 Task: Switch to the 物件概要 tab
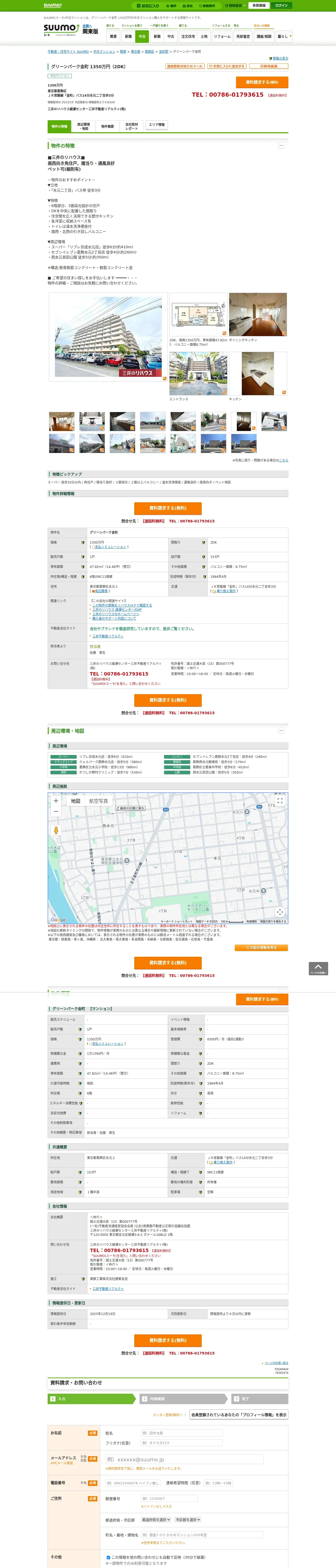click(107, 126)
